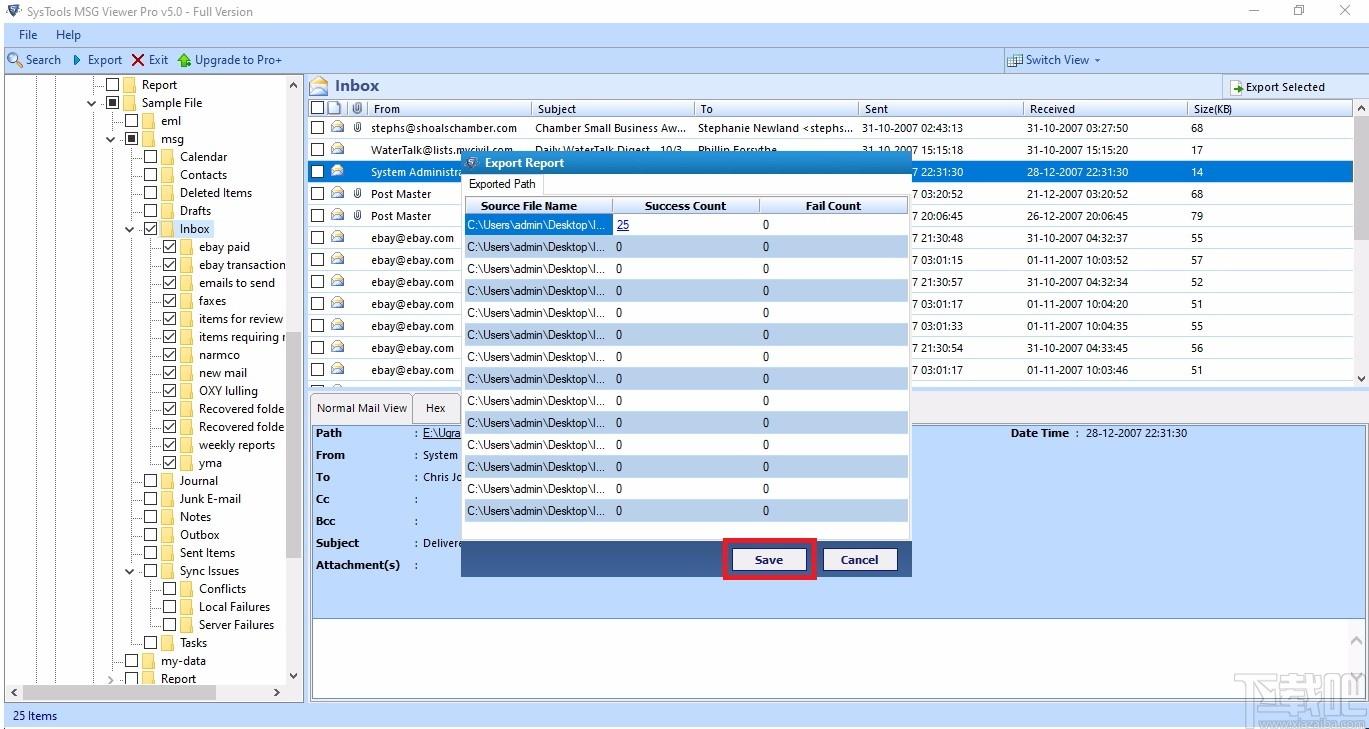The height and width of the screenshot is (729, 1369).
Task: Click the eml folder icon
Action: pyautogui.click(x=149, y=121)
